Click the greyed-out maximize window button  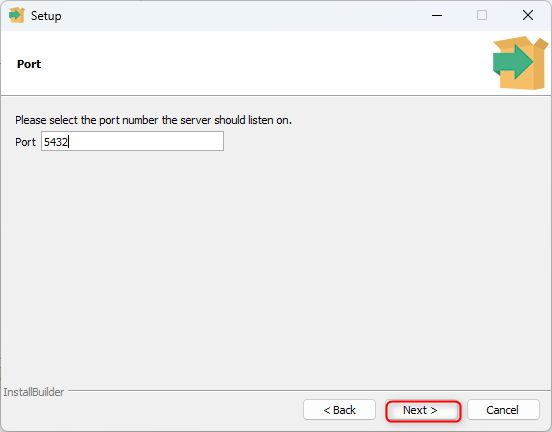click(x=482, y=15)
